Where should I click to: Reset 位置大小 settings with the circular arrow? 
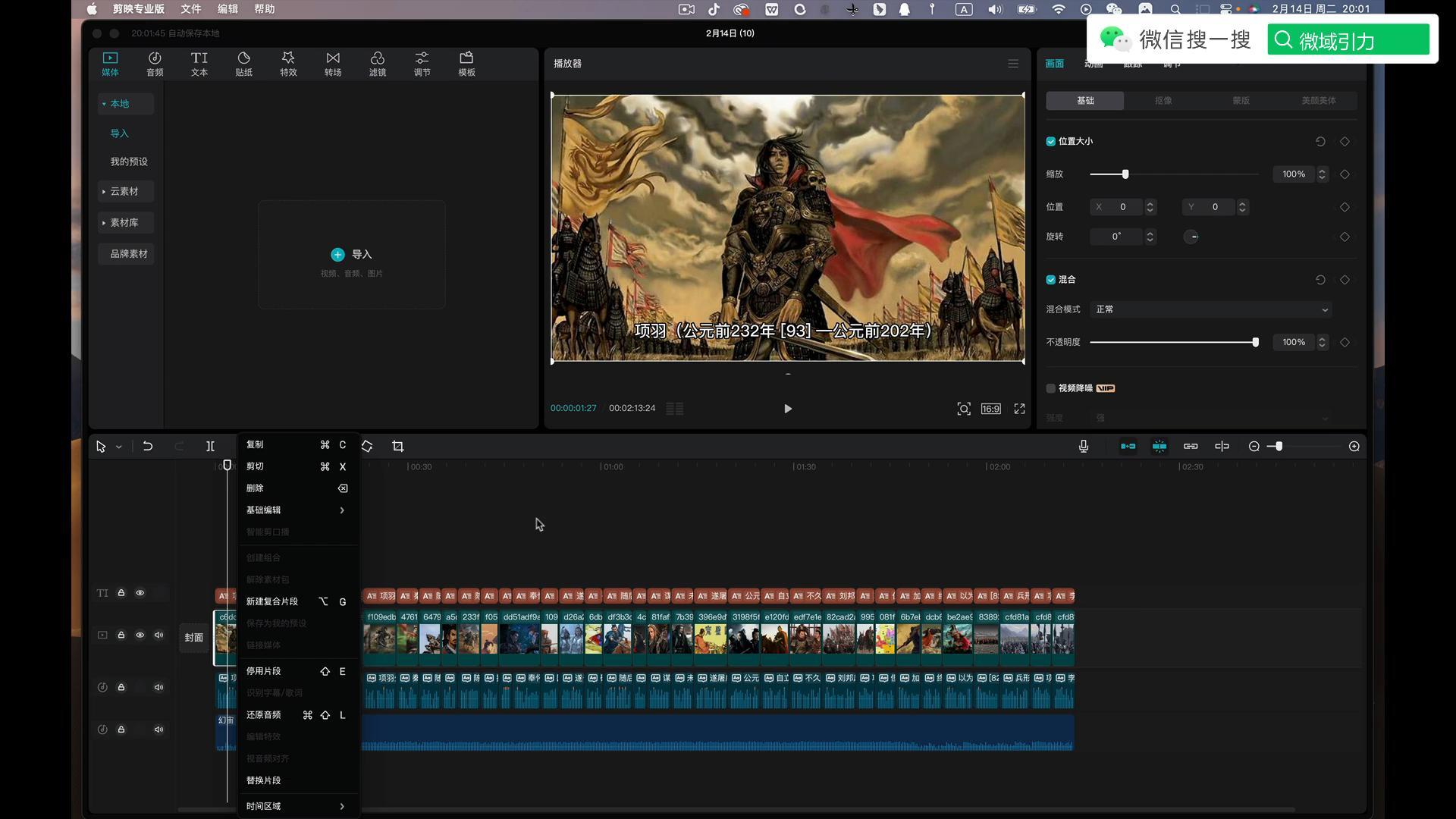(1320, 142)
